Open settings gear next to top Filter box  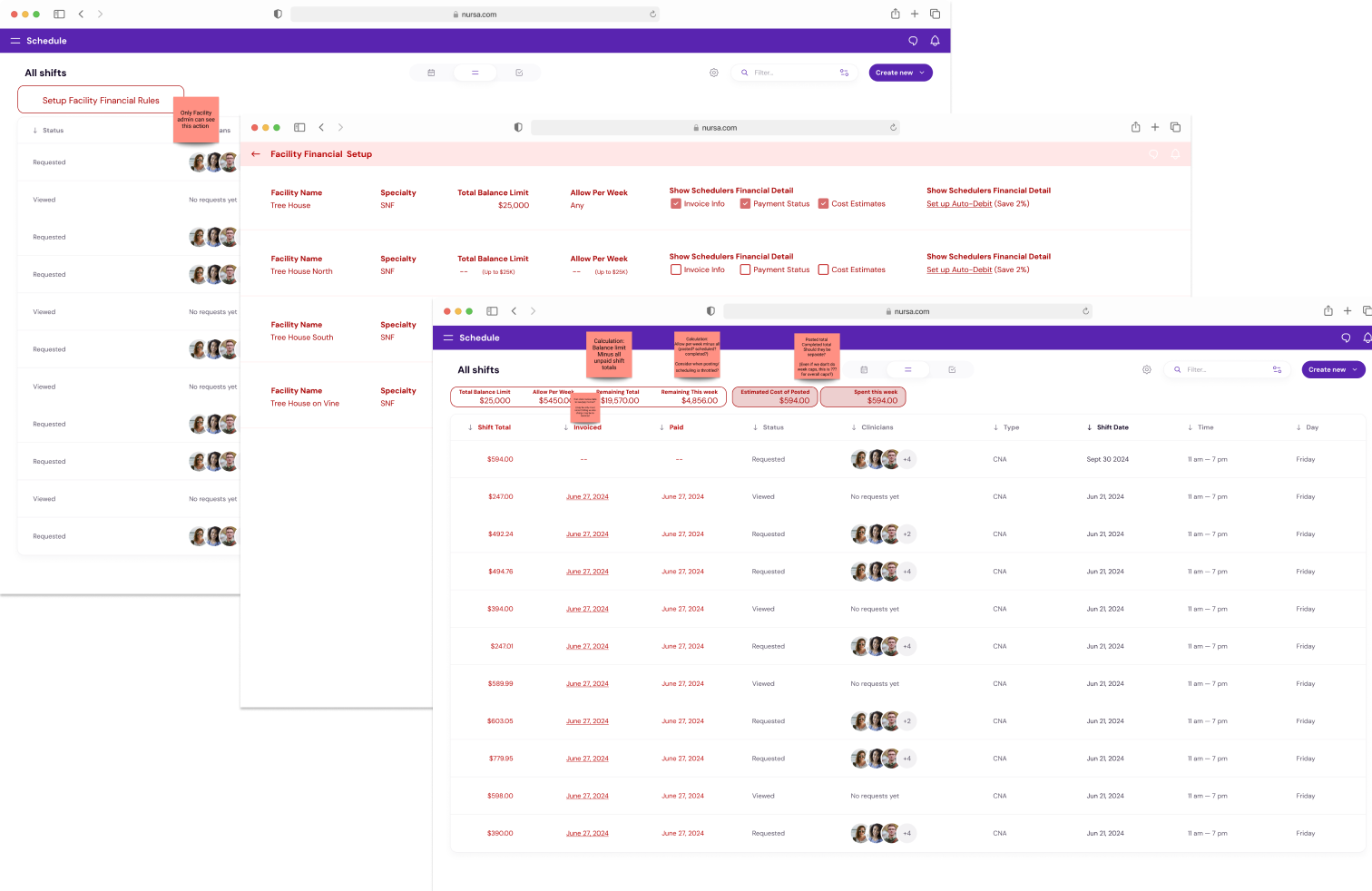[x=714, y=73]
